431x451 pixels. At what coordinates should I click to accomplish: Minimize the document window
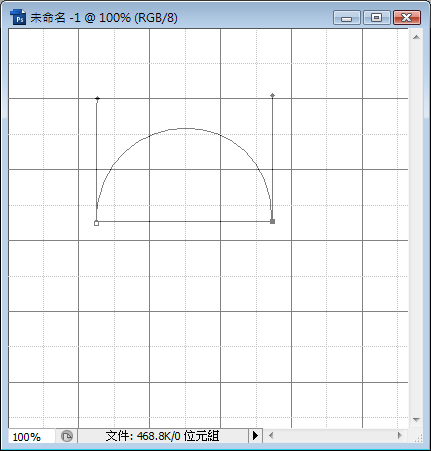pyautogui.click(x=347, y=17)
